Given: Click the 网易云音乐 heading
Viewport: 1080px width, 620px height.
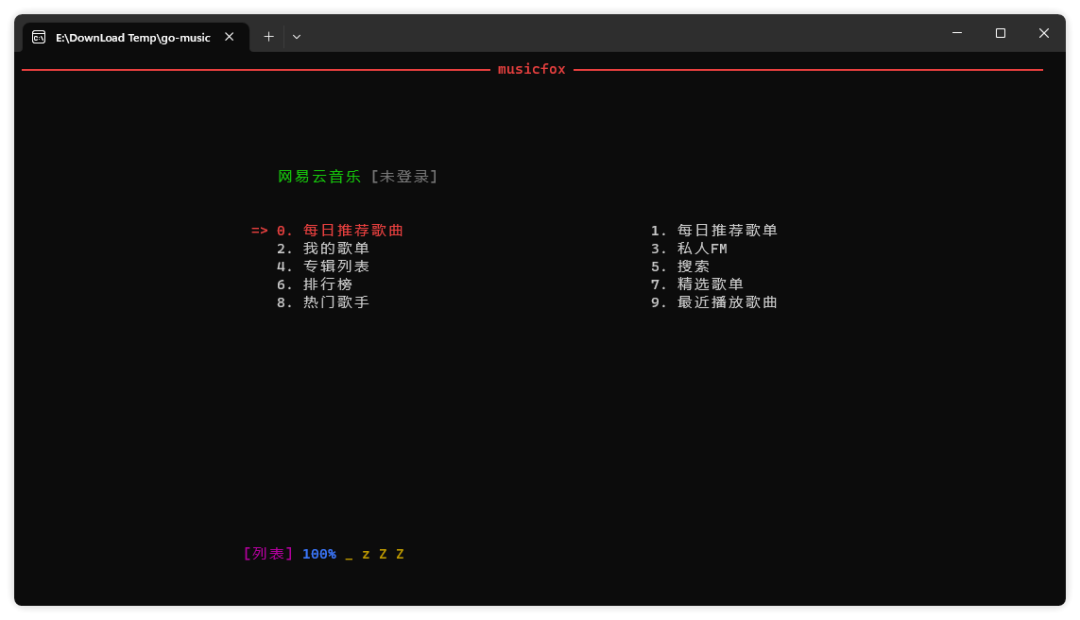Looking at the screenshot, I should tap(319, 176).
